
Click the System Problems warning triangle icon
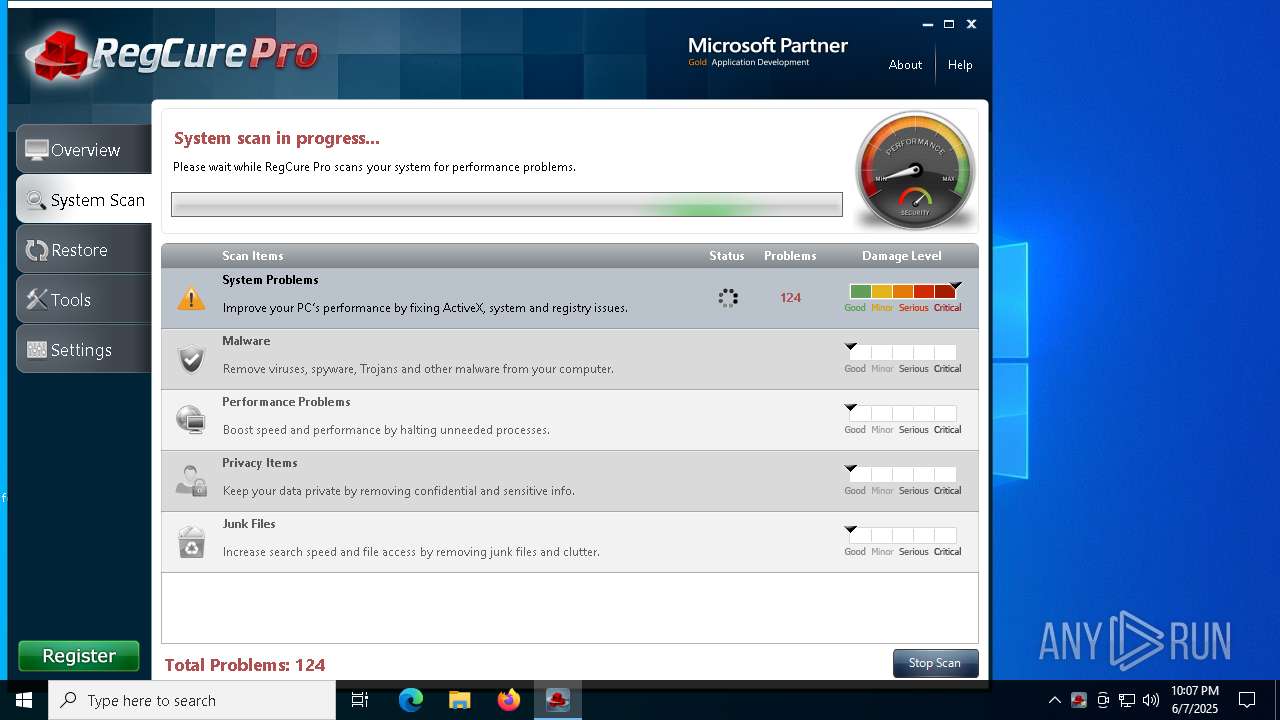tap(191, 298)
